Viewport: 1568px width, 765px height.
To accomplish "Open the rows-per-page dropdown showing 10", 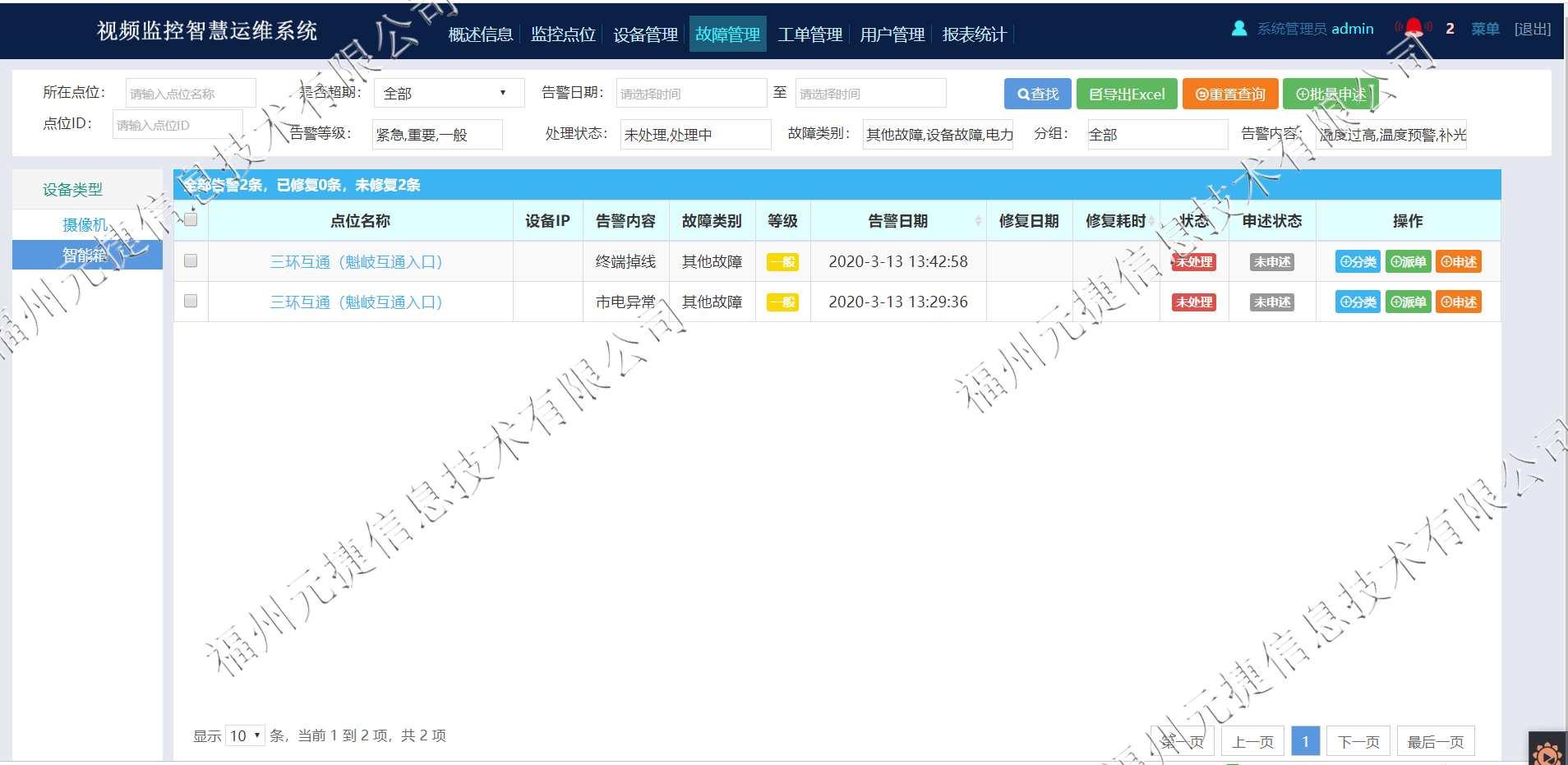I will point(245,735).
